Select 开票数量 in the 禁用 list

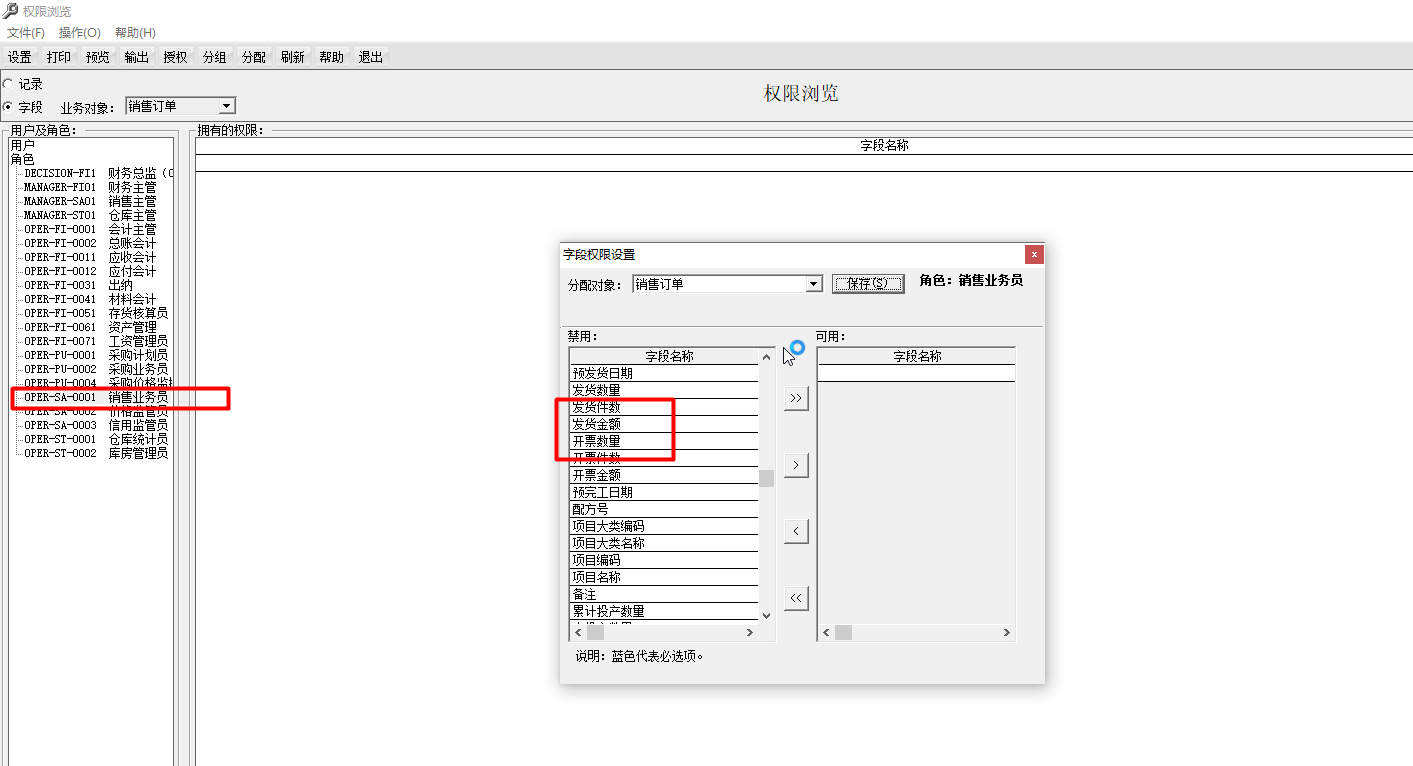[x=664, y=441]
